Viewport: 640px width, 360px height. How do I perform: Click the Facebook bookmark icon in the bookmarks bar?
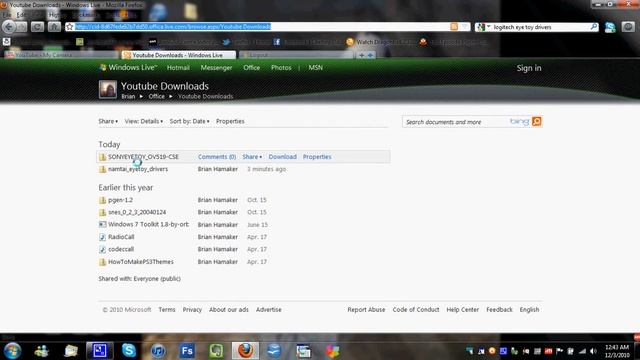pyautogui.click(x=277, y=42)
